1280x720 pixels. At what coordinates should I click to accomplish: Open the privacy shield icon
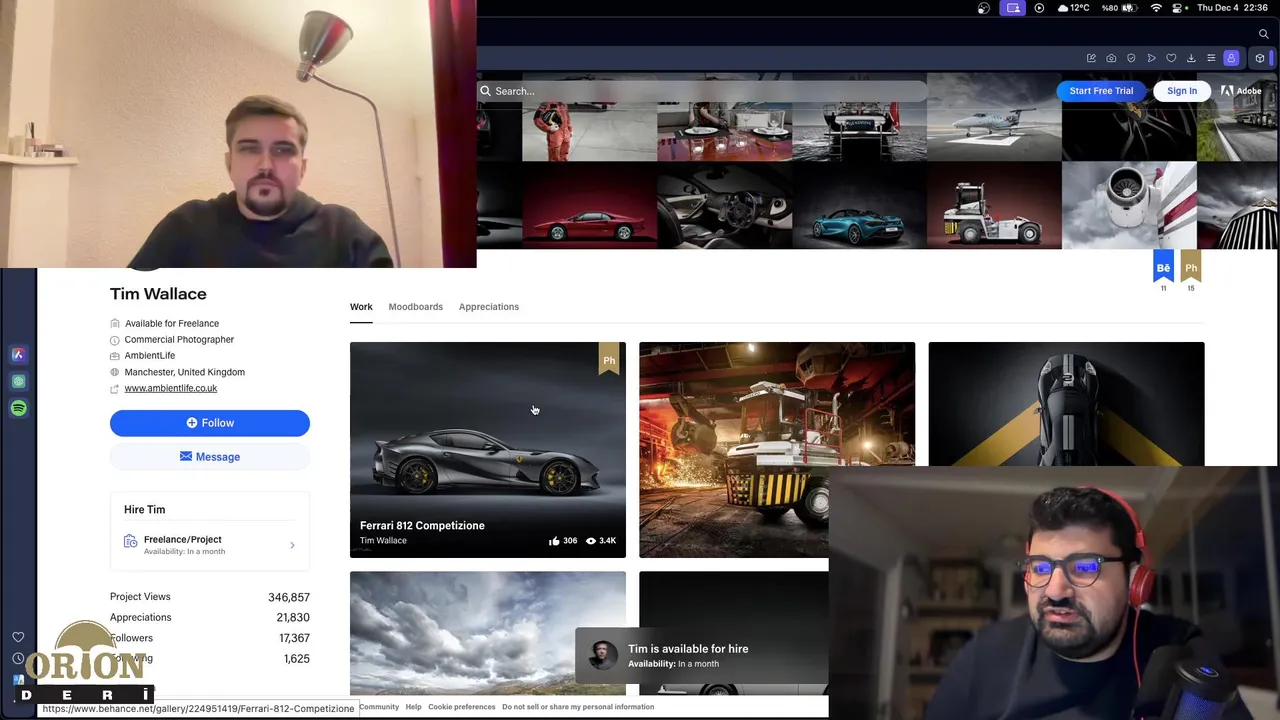pyautogui.click(x=1131, y=58)
